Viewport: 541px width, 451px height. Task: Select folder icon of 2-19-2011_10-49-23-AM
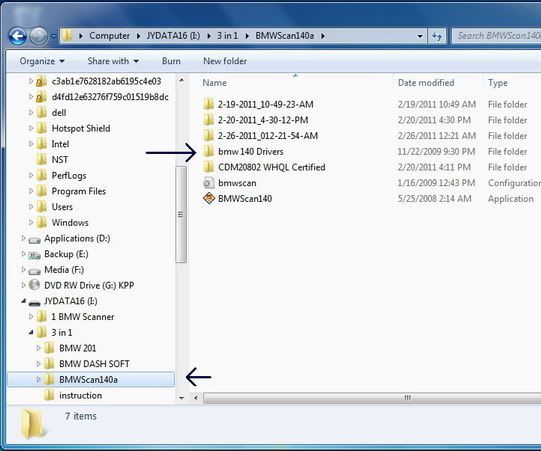pos(208,104)
